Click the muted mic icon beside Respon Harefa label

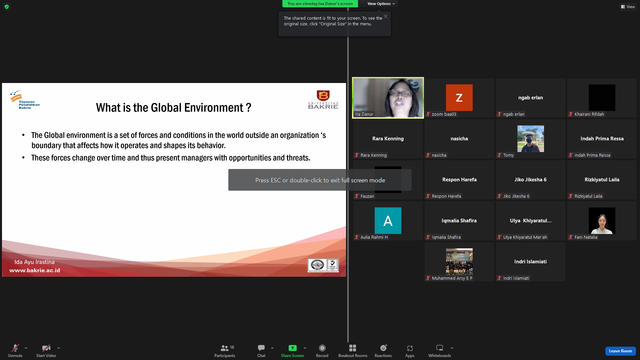click(428, 196)
